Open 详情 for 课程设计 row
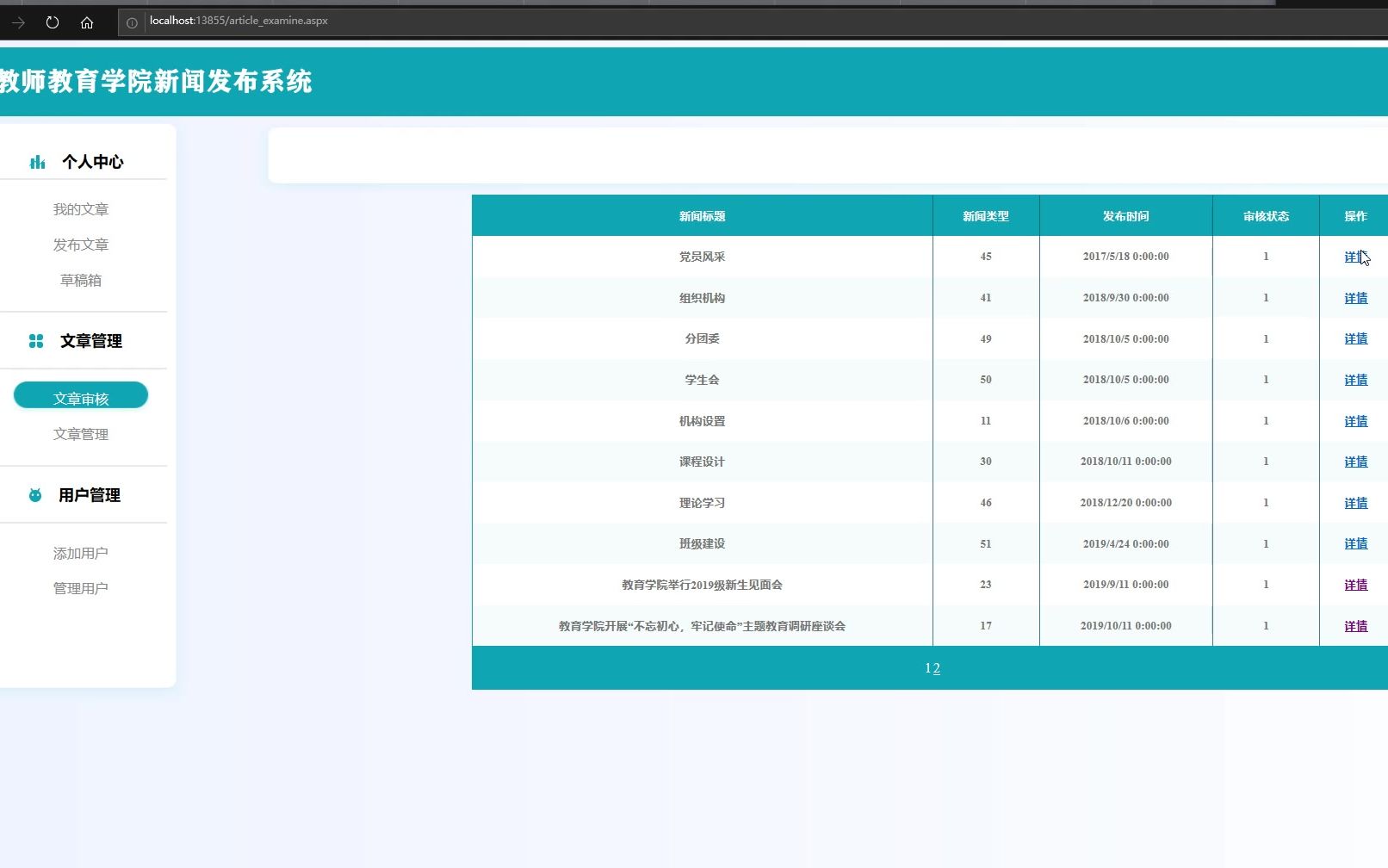 [1355, 462]
